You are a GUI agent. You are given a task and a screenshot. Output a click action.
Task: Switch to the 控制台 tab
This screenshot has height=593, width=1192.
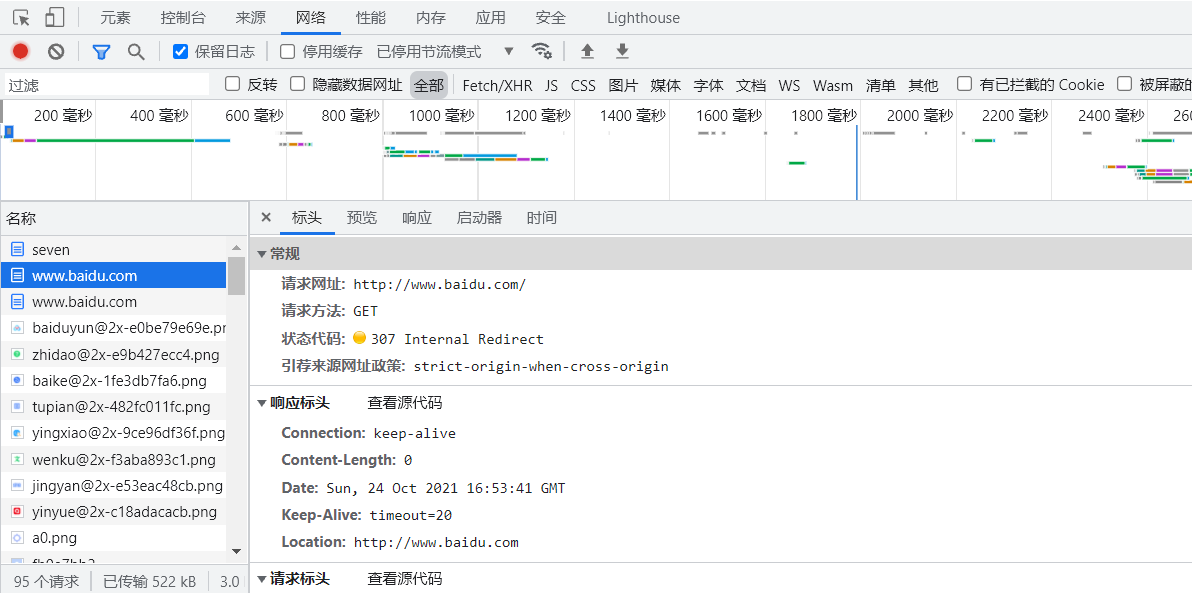tap(183, 17)
